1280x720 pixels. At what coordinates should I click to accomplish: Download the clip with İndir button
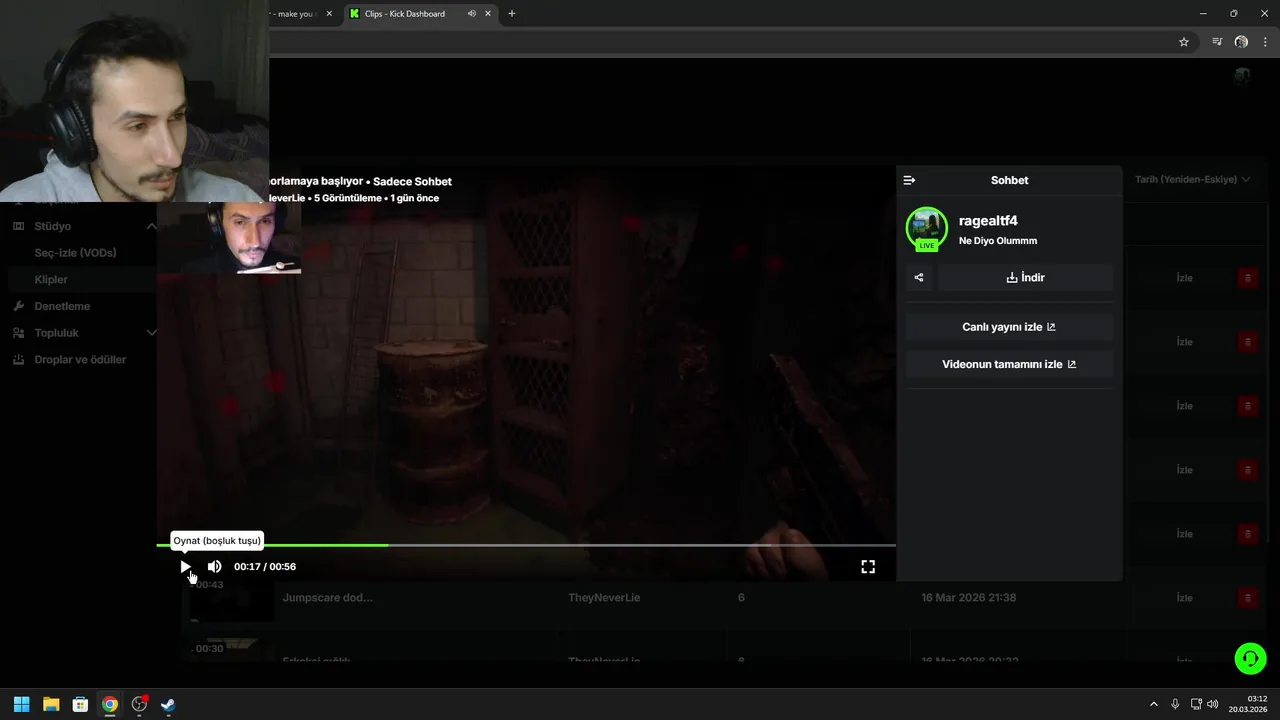(x=1025, y=278)
